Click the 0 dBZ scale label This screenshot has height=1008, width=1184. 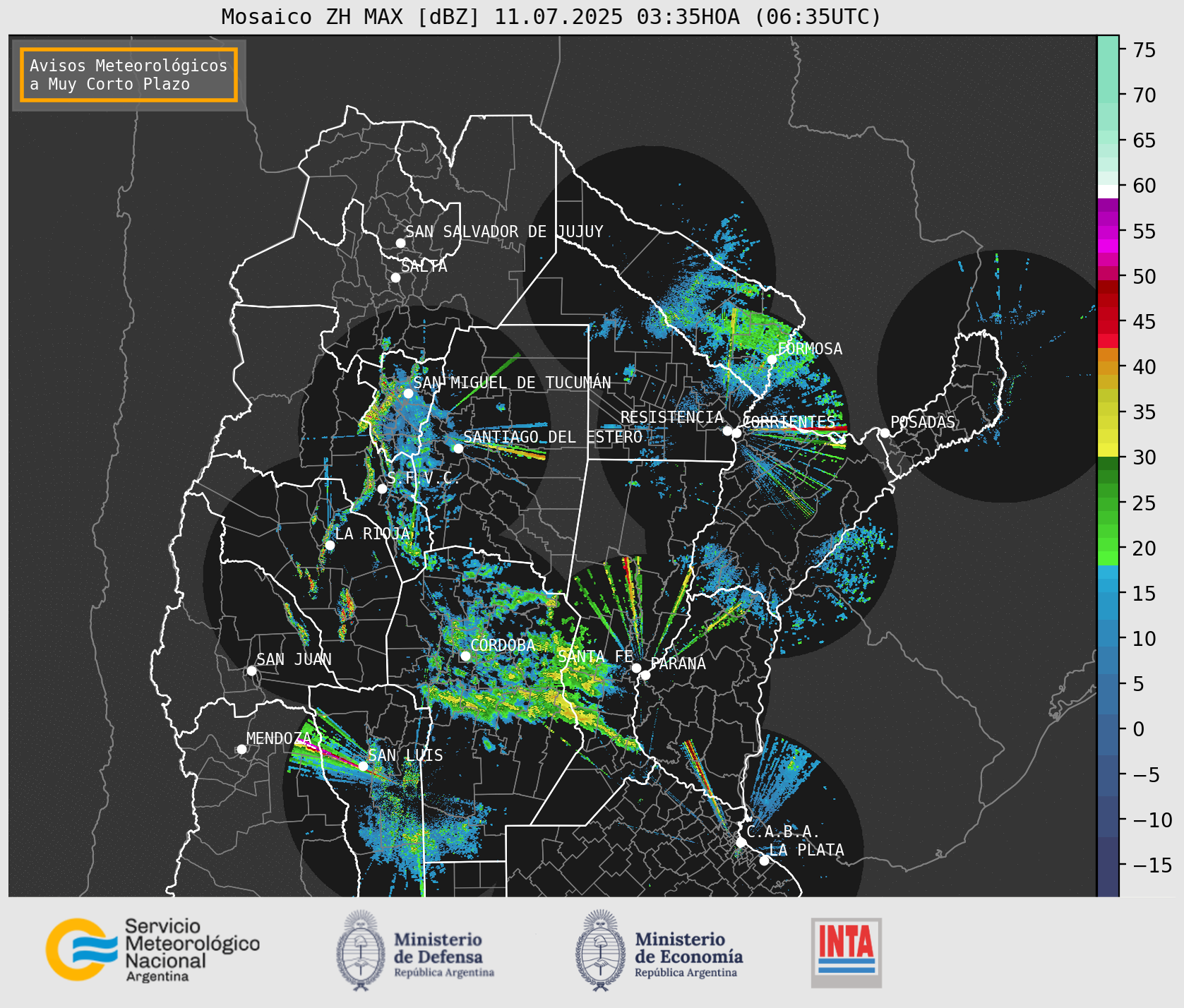pyautogui.click(x=1139, y=729)
